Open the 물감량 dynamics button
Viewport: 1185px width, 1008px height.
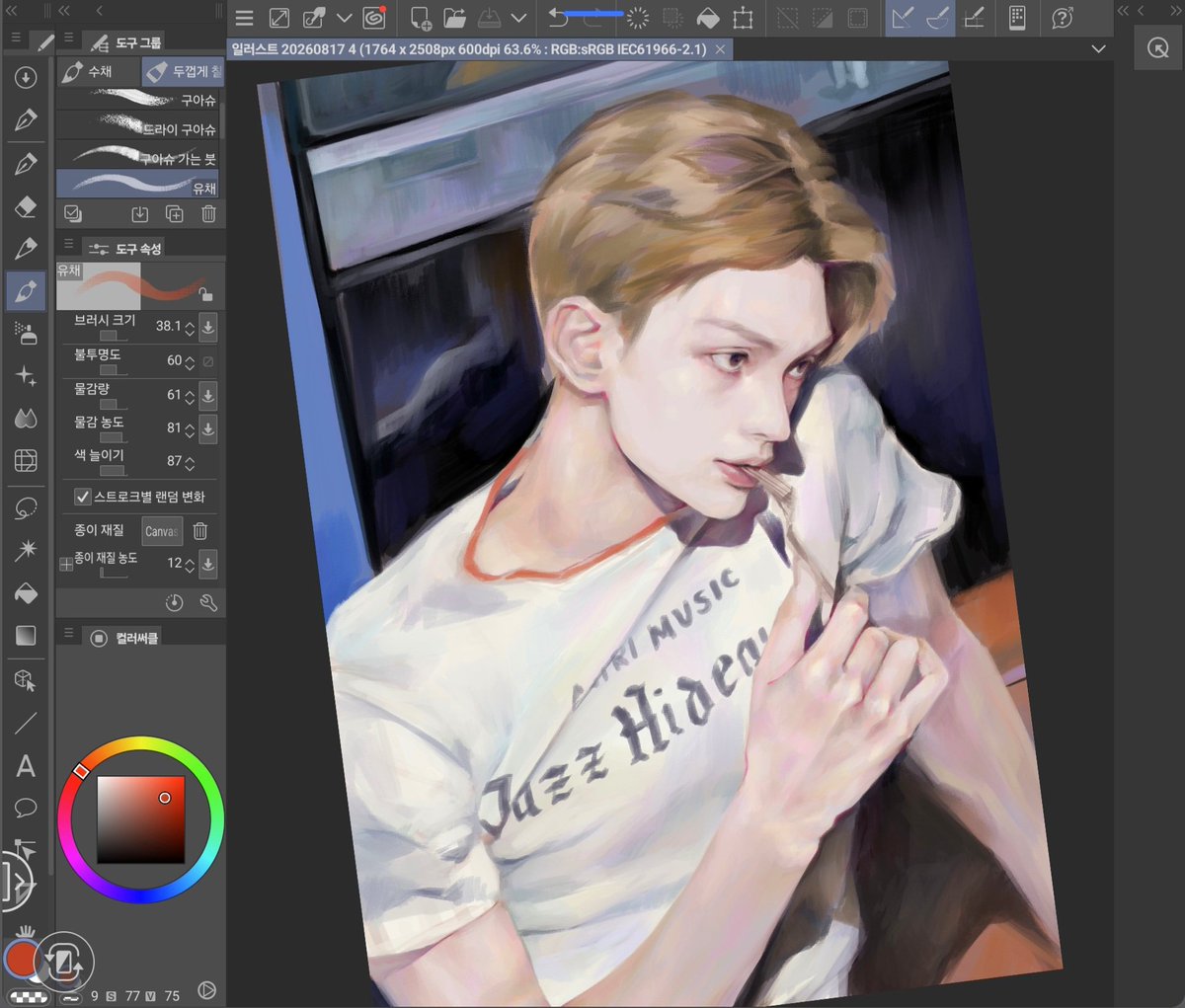(x=207, y=395)
